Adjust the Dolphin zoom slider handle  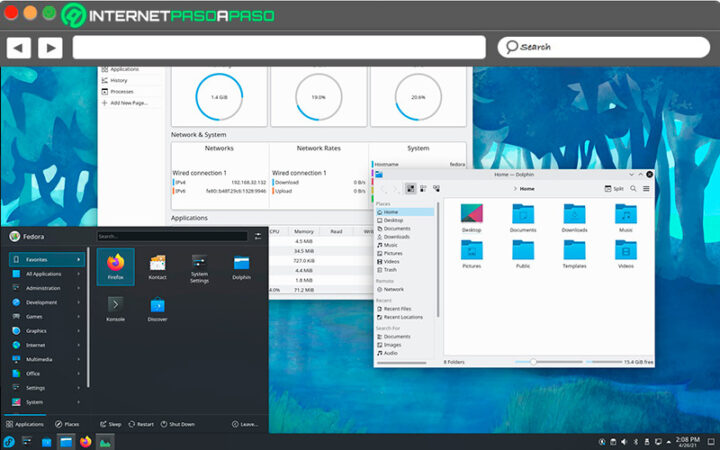[x=533, y=362]
